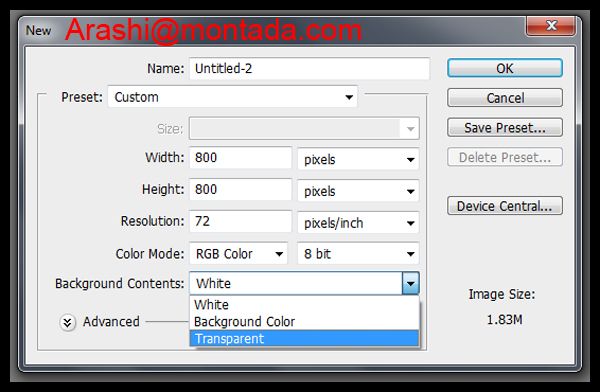Click the Width input field
Image resolution: width=600 pixels, height=392 pixels.
pyautogui.click(x=240, y=158)
